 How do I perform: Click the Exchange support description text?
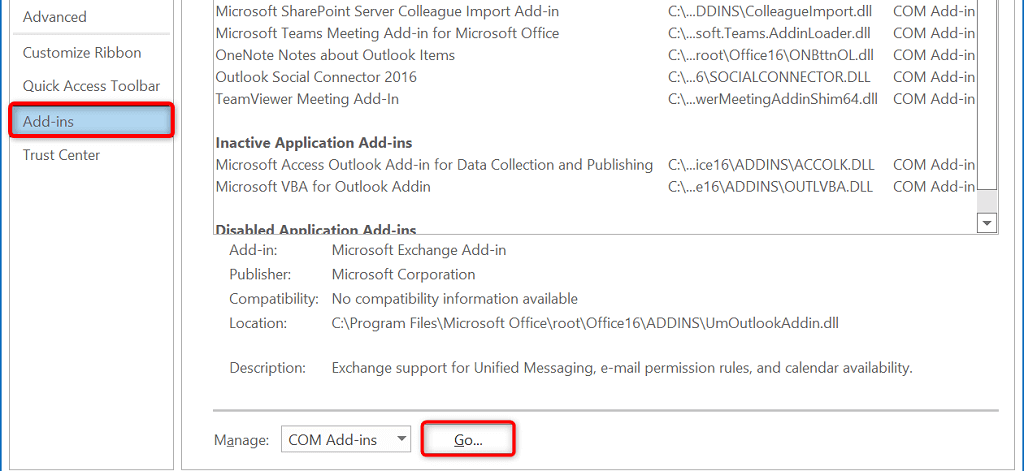[621, 368]
